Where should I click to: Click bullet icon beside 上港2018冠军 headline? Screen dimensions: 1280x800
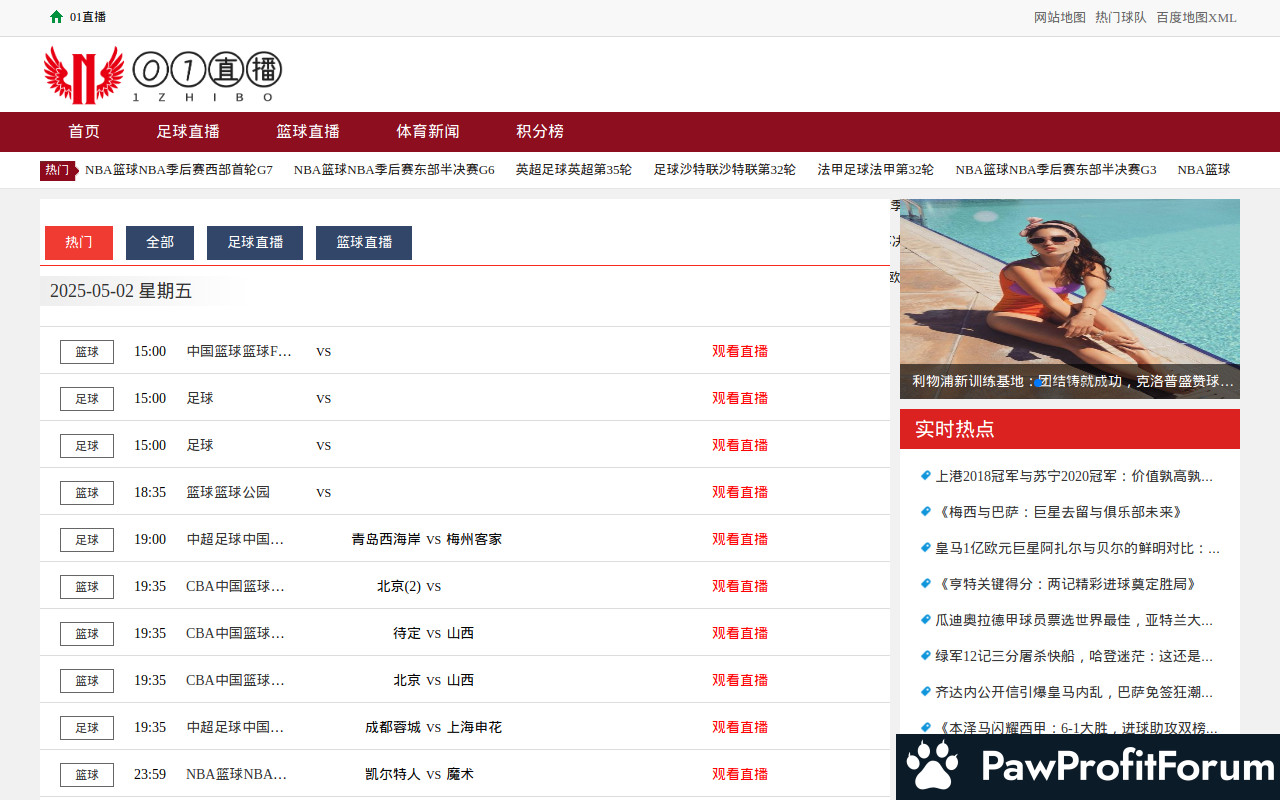(x=925, y=476)
